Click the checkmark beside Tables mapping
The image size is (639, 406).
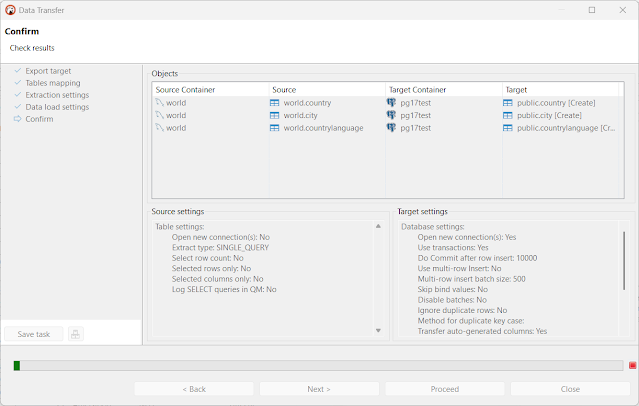pos(18,83)
